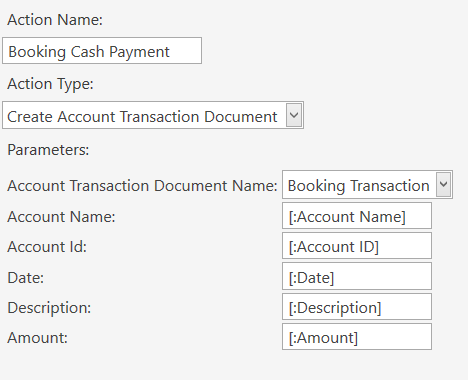Open the Action Type dropdown arrow
Viewport: 468px width, 380px height.
294,115
